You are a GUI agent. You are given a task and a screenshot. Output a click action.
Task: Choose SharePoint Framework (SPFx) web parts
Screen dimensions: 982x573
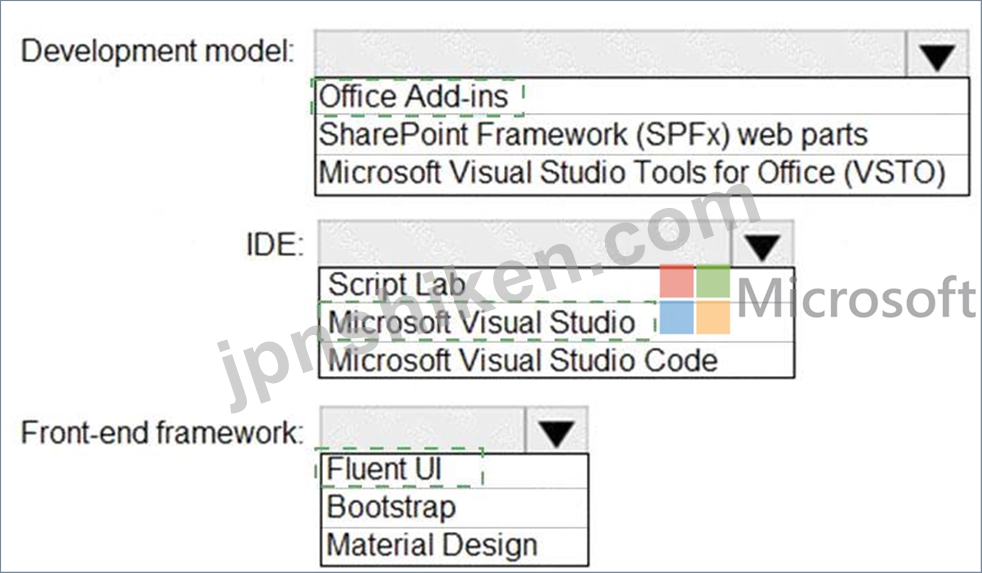point(642,135)
